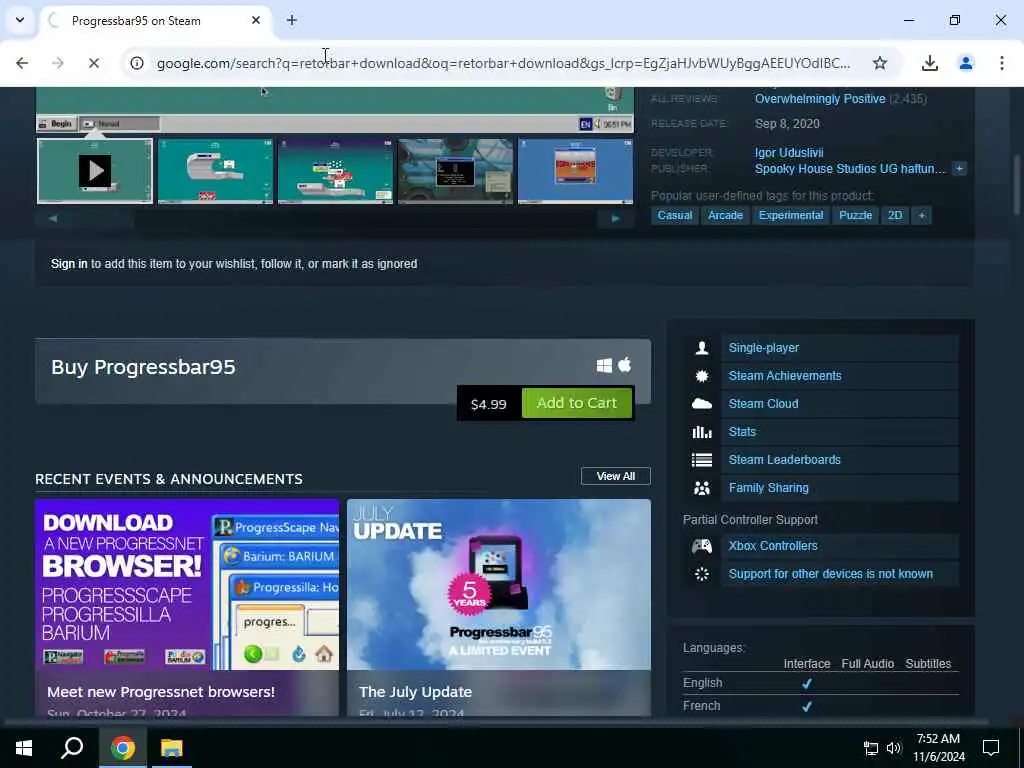
Task: Click the browser back arrow
Action: point(22,63)
